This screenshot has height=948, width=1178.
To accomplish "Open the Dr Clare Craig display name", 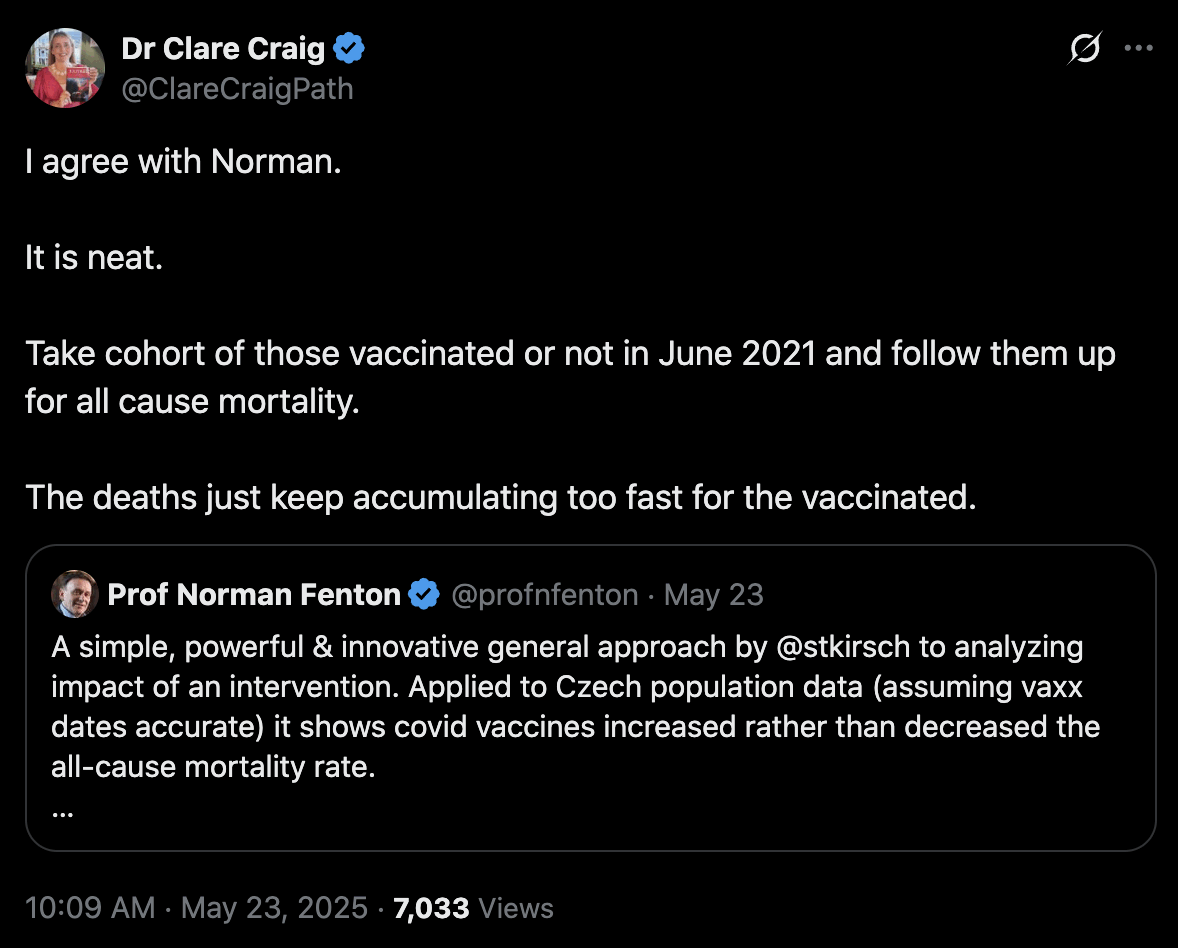I will click(223, 48).
